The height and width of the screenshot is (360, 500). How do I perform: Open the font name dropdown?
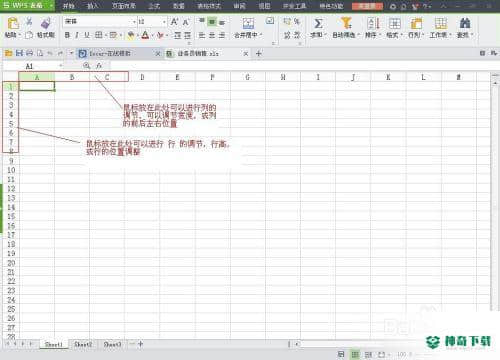(x=134, y=22)
